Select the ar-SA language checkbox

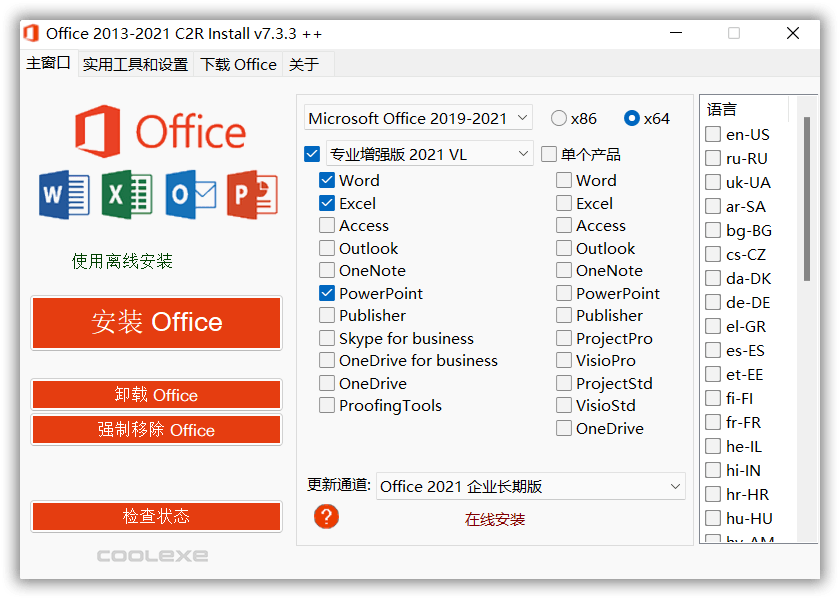tap(712, 206)
